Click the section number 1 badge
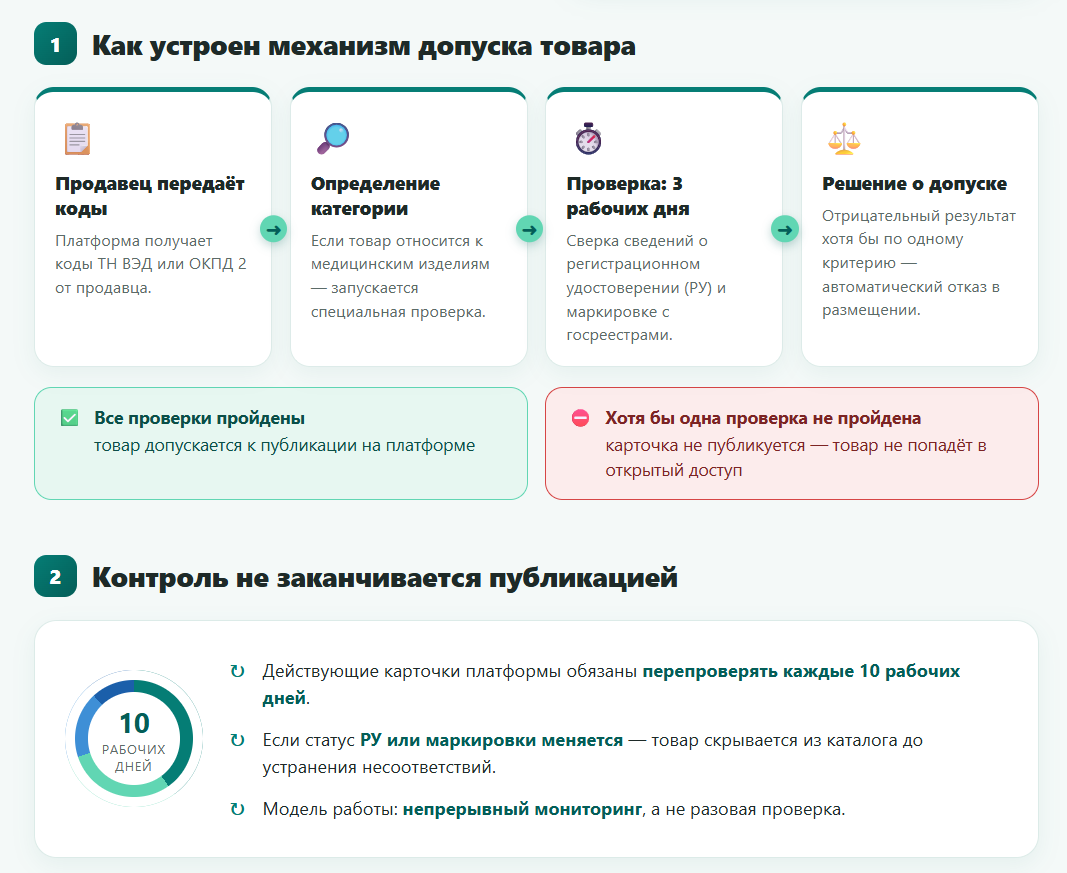The height and width of the screenshot is (873, 1067). pos(56,45)
